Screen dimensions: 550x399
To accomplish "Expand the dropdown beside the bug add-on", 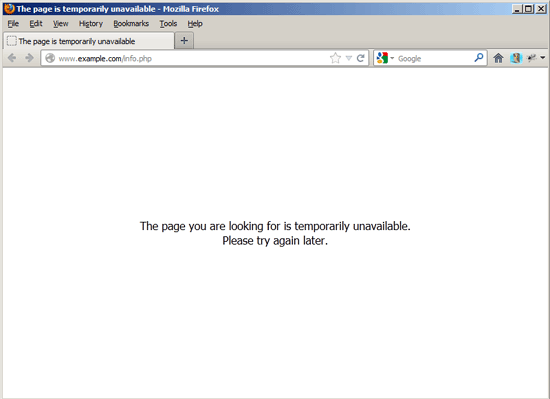I will tap(543, 58).
